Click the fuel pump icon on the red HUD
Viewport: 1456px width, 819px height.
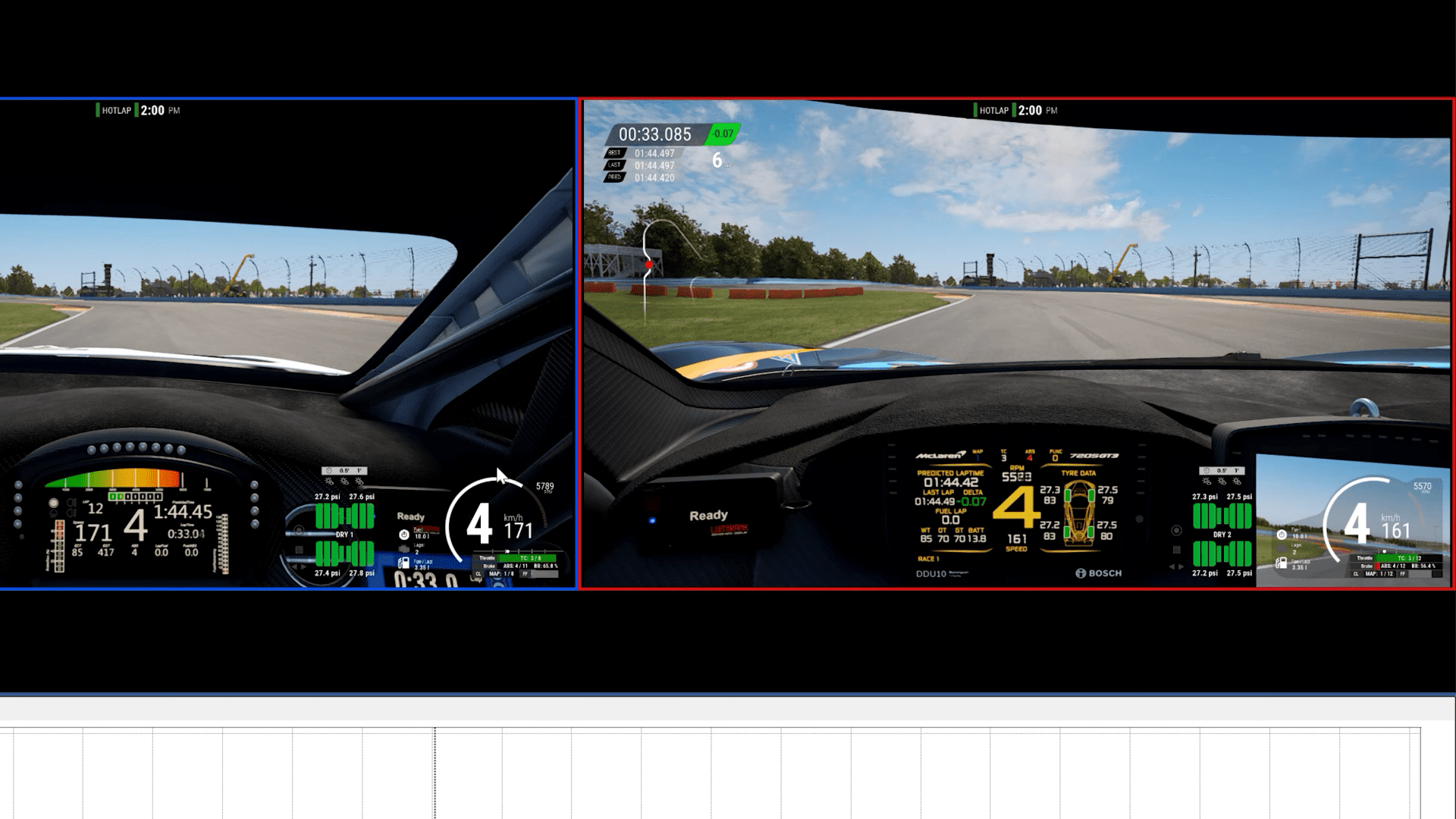pyautogui.click(x=1282, y=564)
